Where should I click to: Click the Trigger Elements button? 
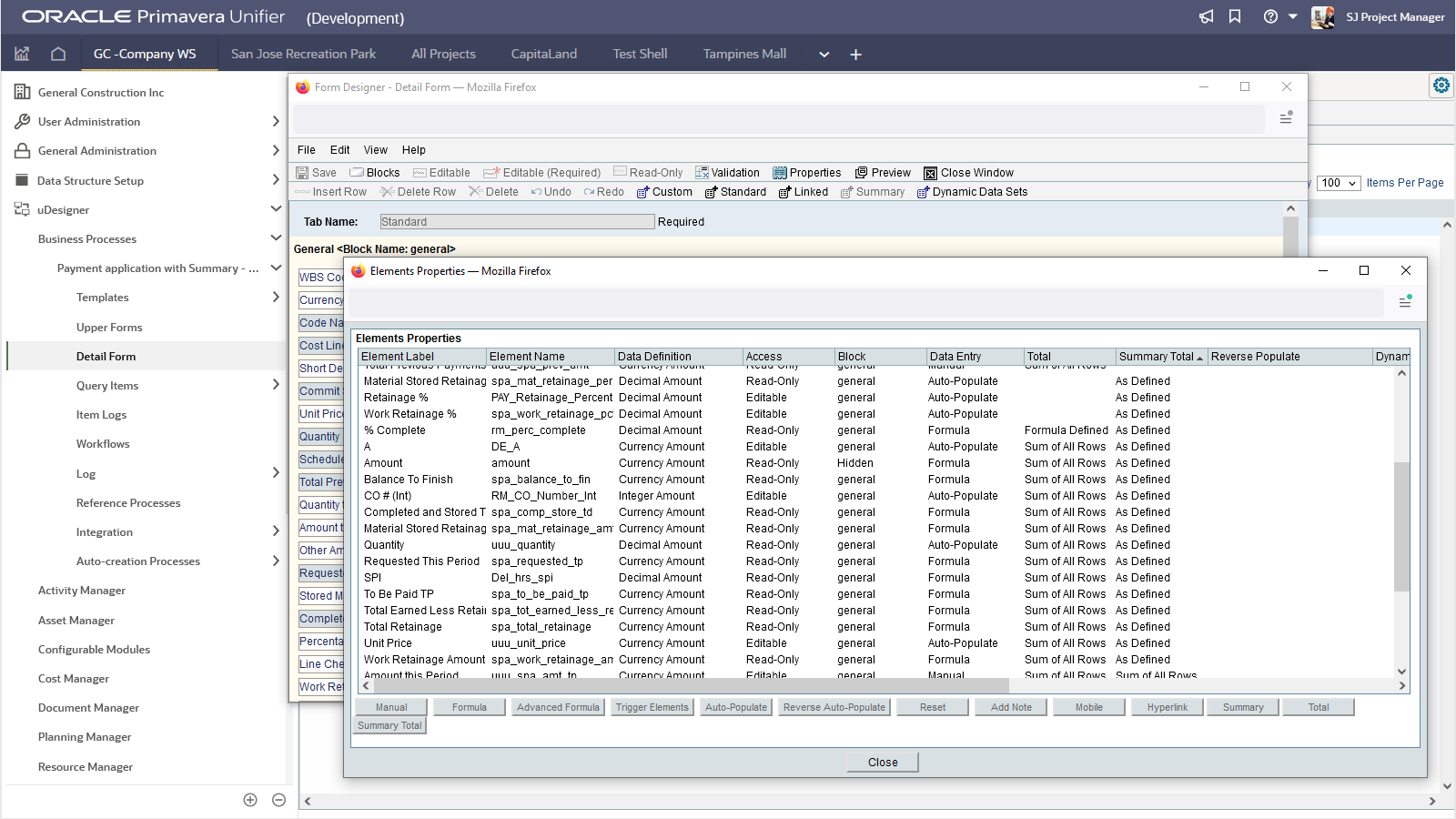pyautogui.click(x=652, y=707)
